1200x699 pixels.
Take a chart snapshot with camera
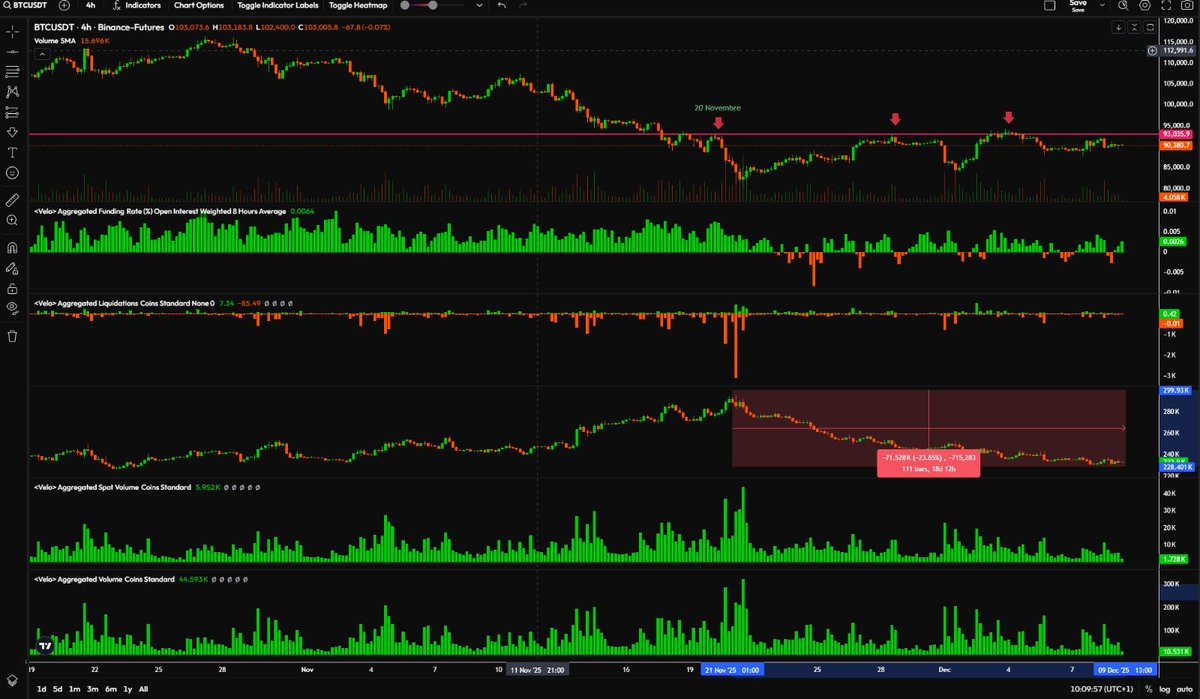(1189, 5)
